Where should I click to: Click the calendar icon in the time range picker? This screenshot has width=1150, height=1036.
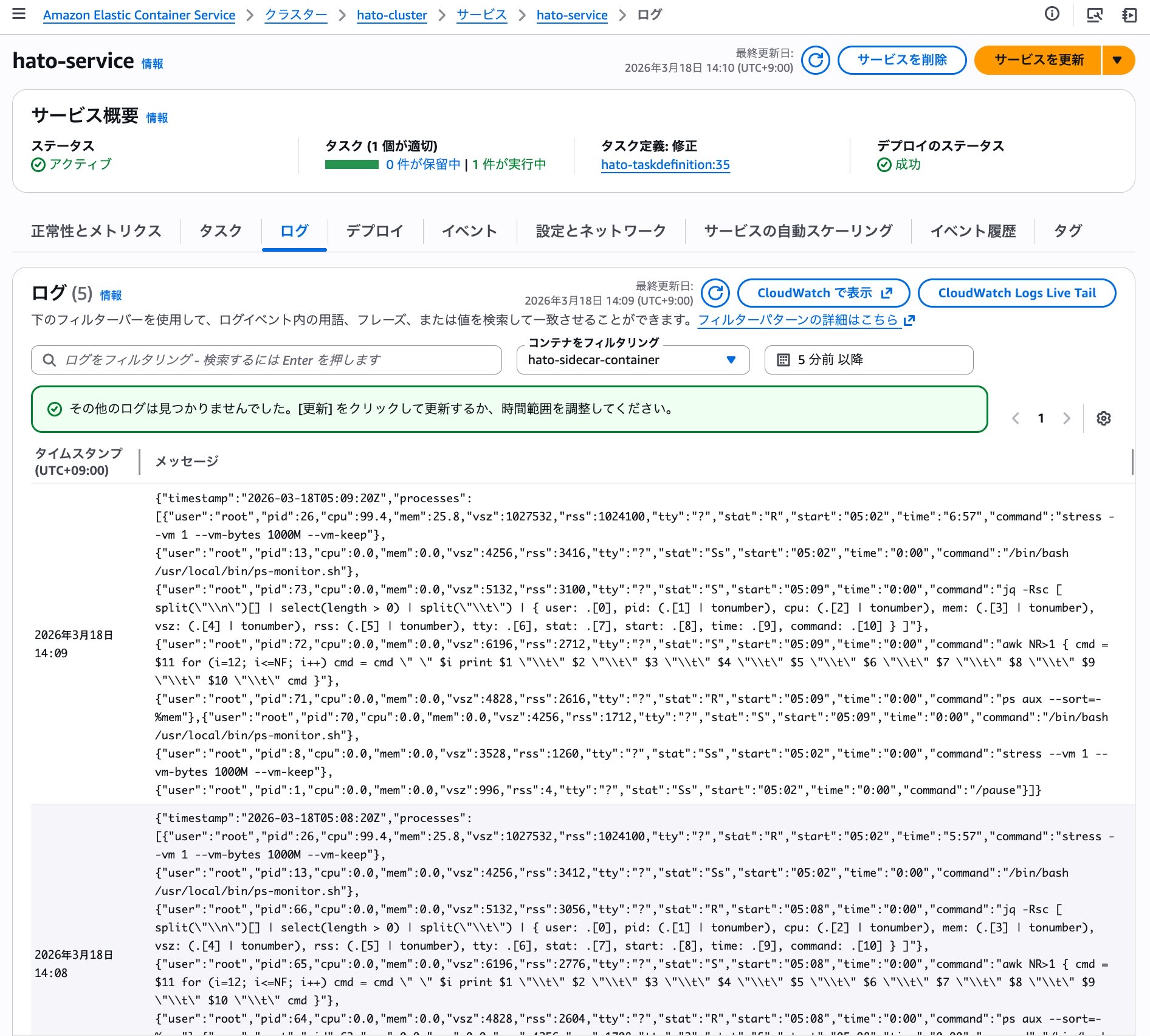(x=785, y=359)
